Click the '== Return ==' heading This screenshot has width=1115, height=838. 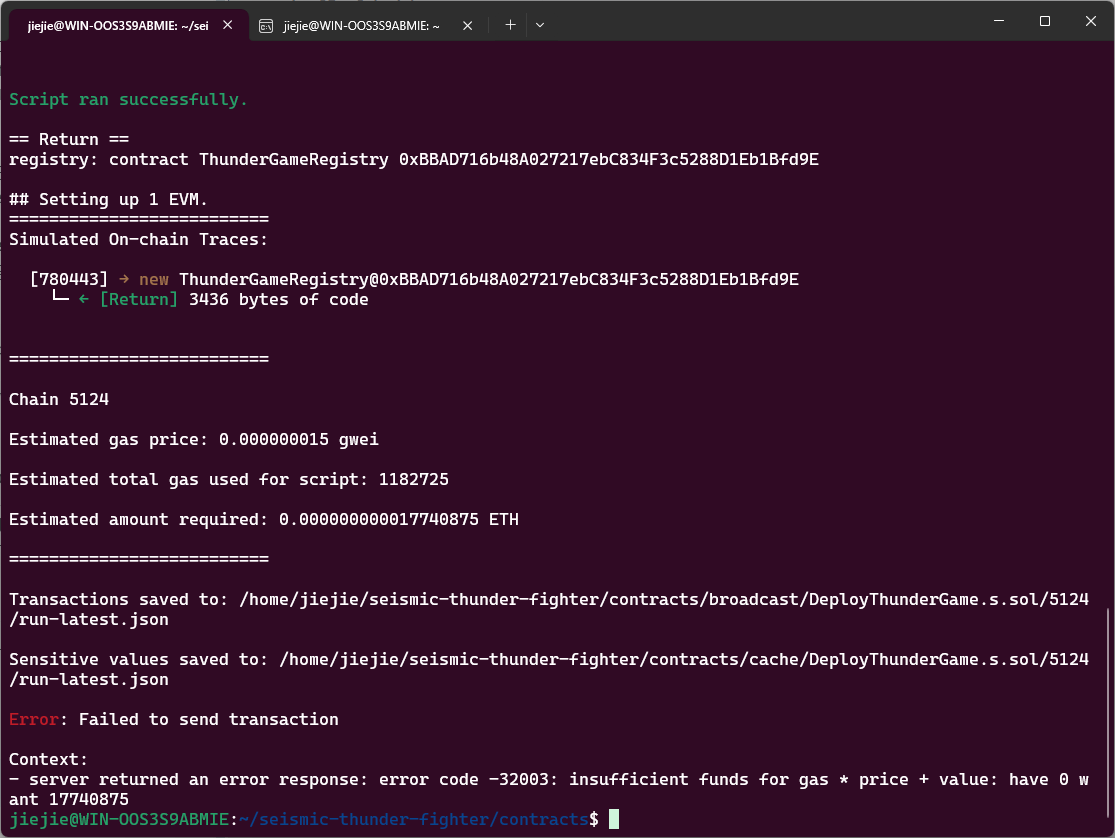coord(69,139)
